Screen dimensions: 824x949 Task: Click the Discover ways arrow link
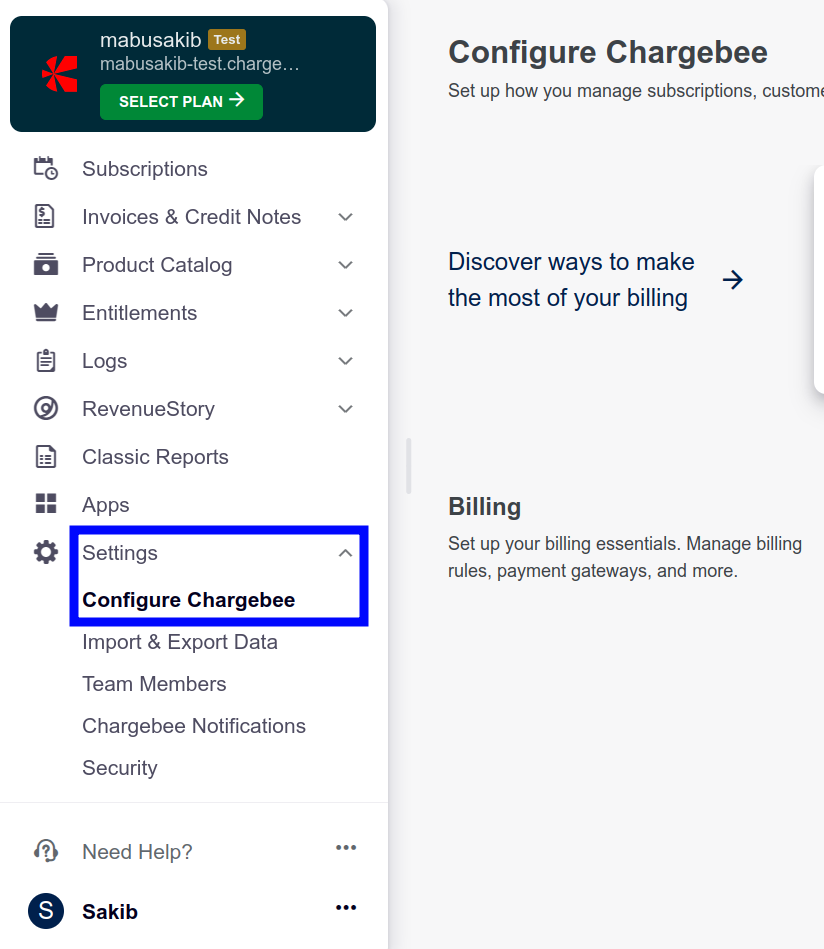(733, 280)
